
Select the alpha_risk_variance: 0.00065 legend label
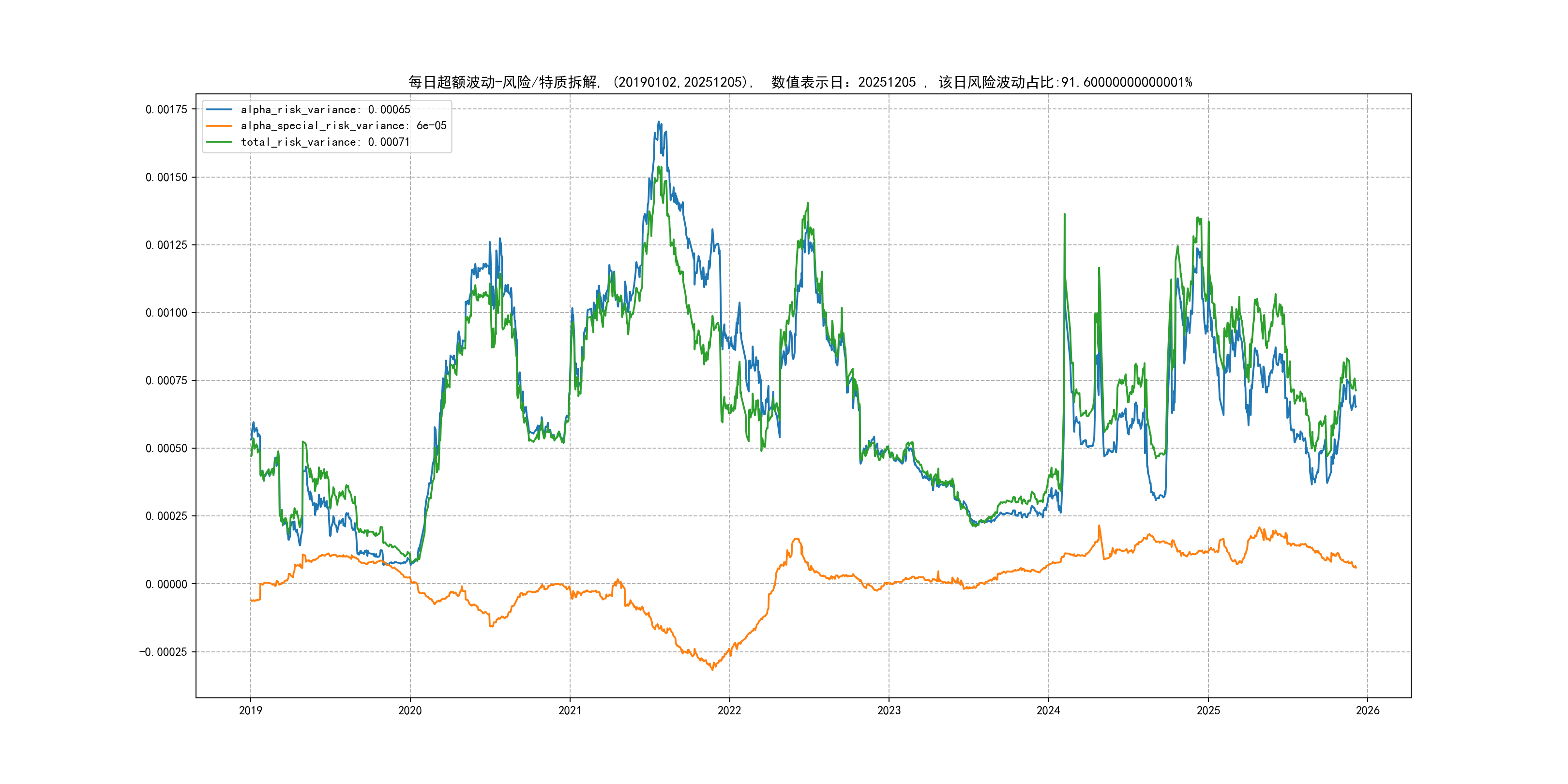[325, 109]
